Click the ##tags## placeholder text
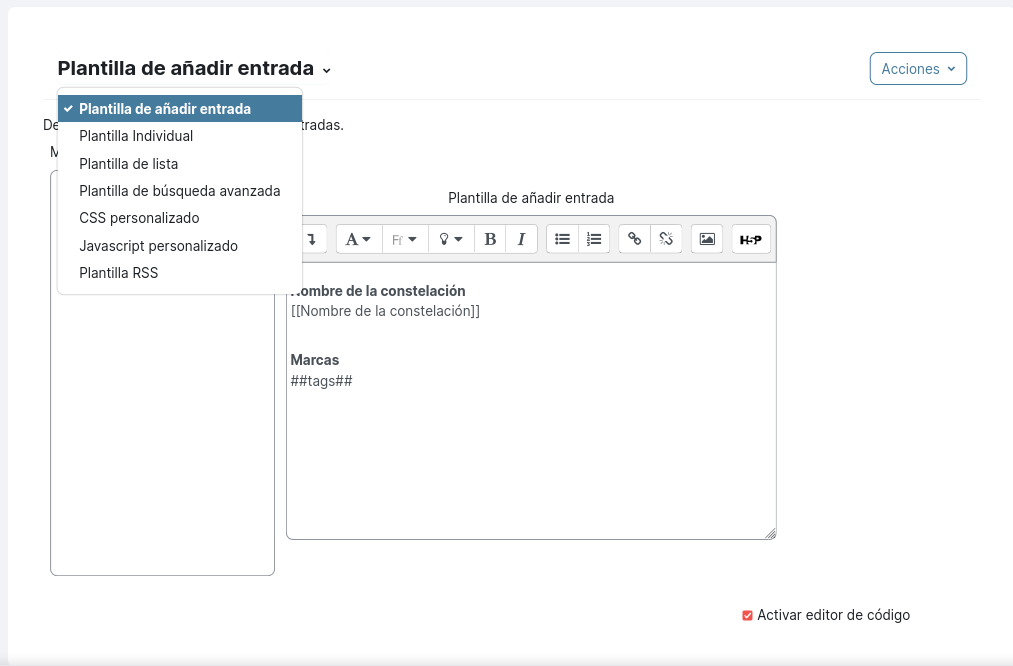The width and height of the screenshot is (1013, 666). 321,381
